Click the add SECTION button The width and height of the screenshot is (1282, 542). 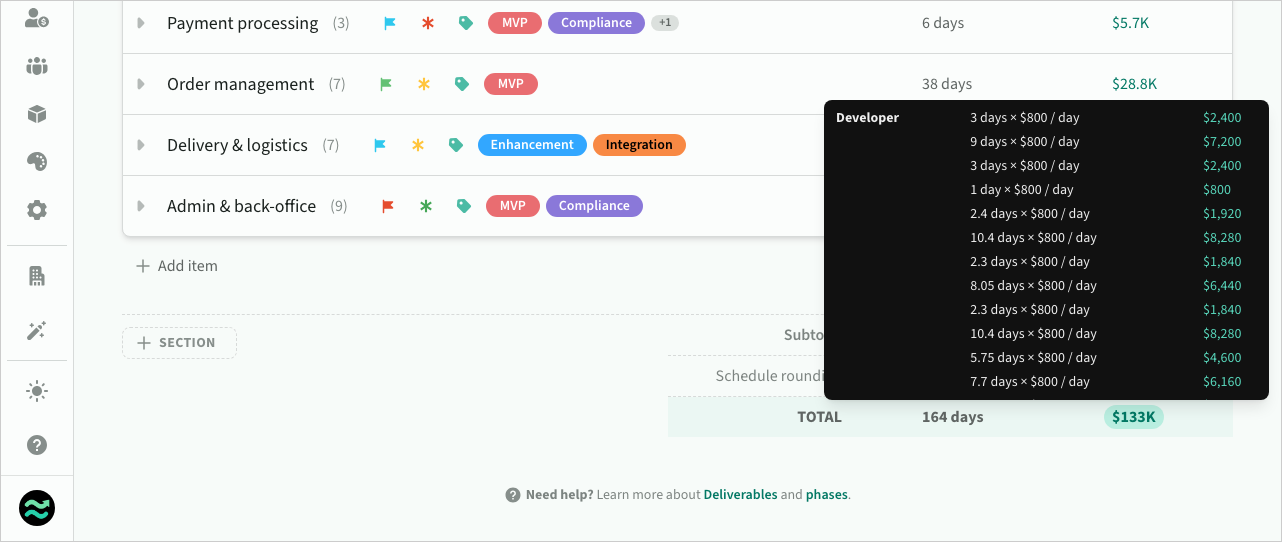click(179, 343)
